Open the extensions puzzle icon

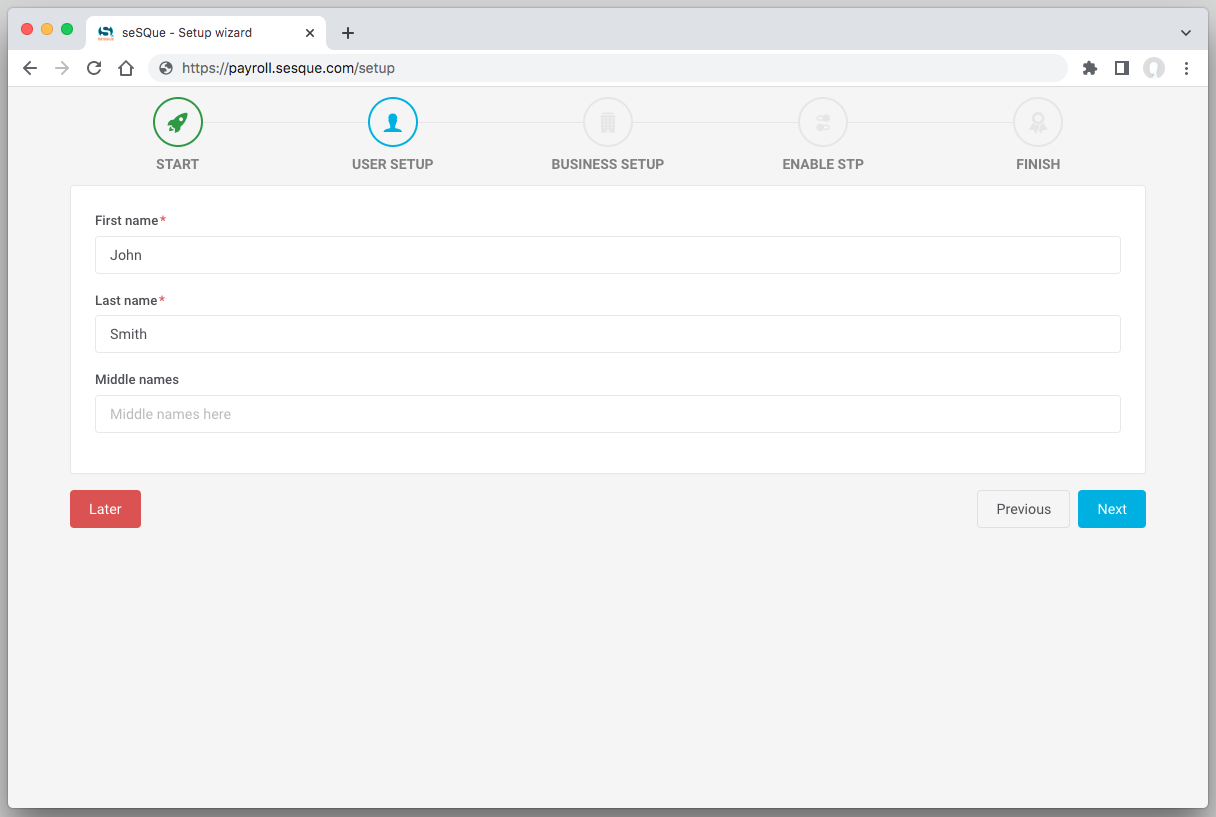(x=1090, y=68)
